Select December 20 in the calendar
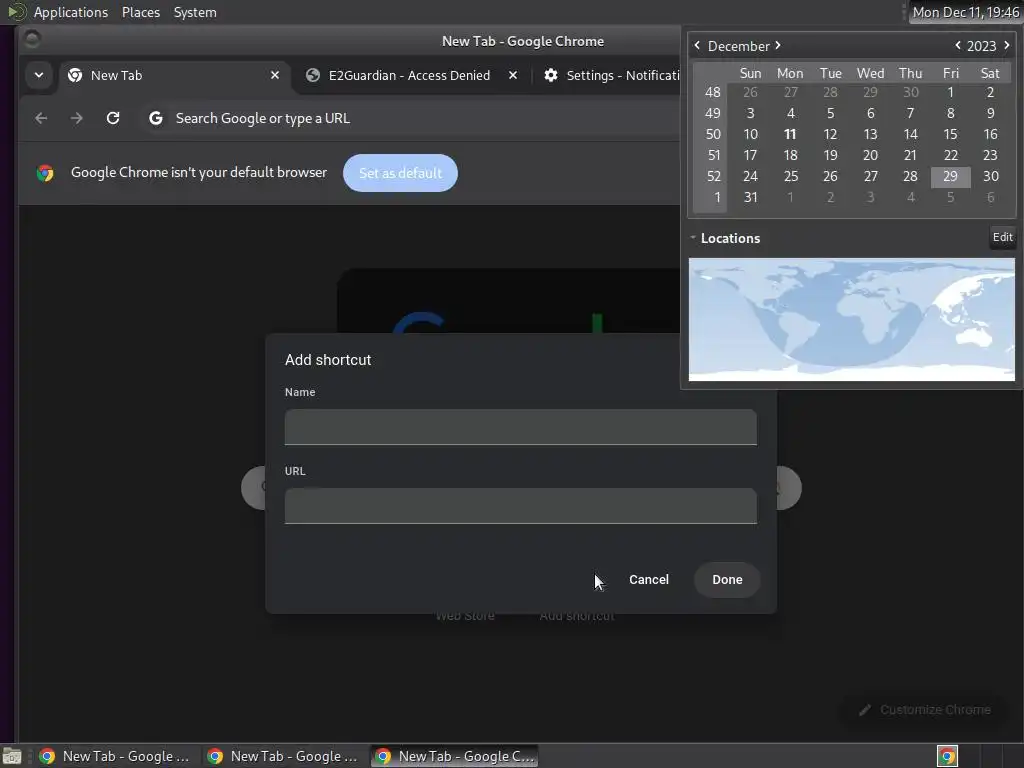The height and width of the screenshot is (768, 1024). tap(870, 155)
